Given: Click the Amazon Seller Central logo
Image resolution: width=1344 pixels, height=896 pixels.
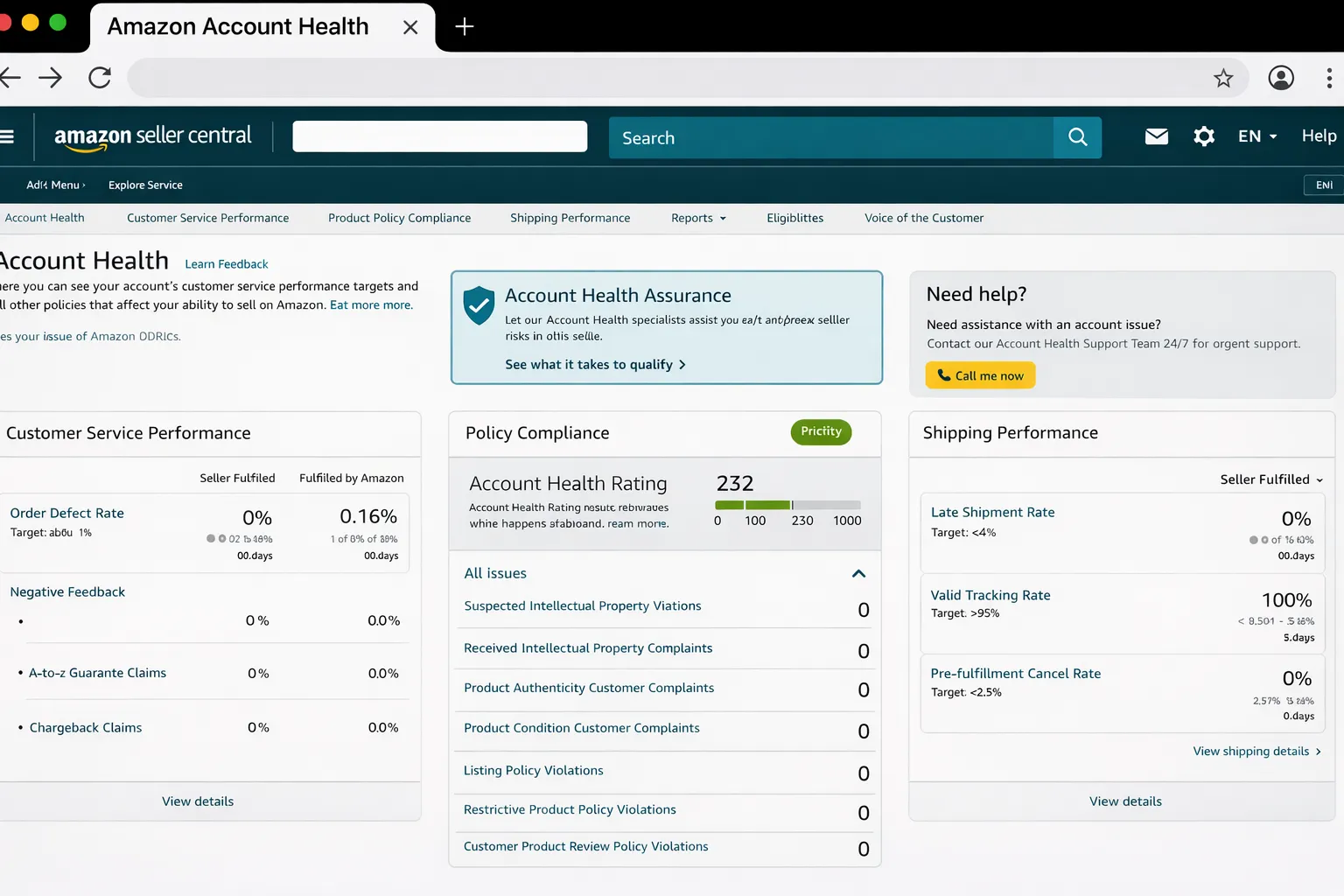Looking at the screenshot, I should (152, 136).
